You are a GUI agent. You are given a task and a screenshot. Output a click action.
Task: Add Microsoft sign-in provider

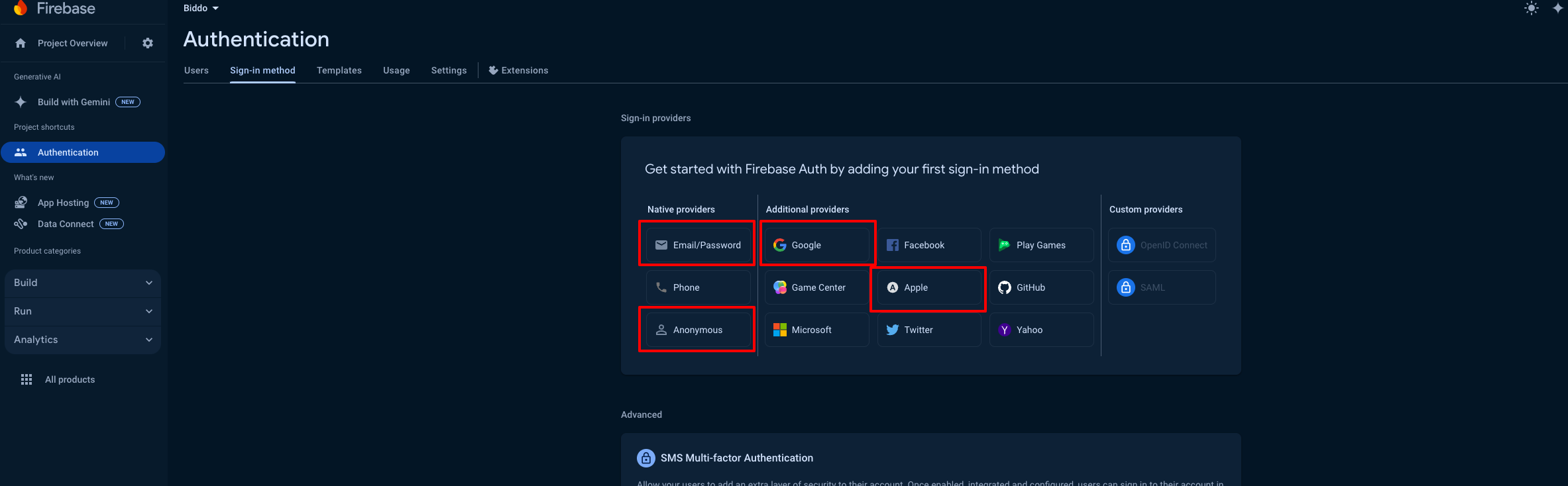817,330
